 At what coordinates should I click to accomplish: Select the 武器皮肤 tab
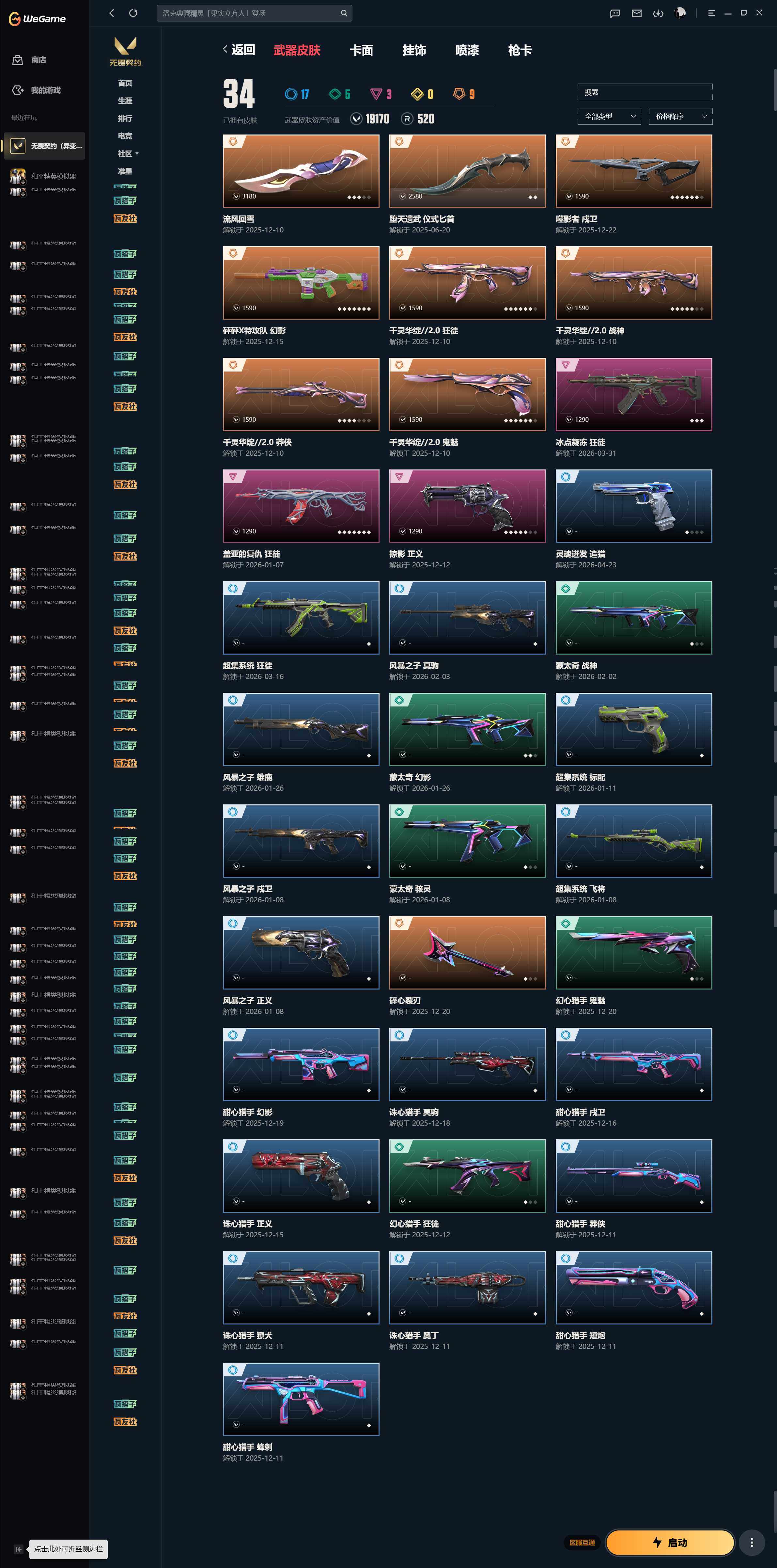tap(297, 50)
